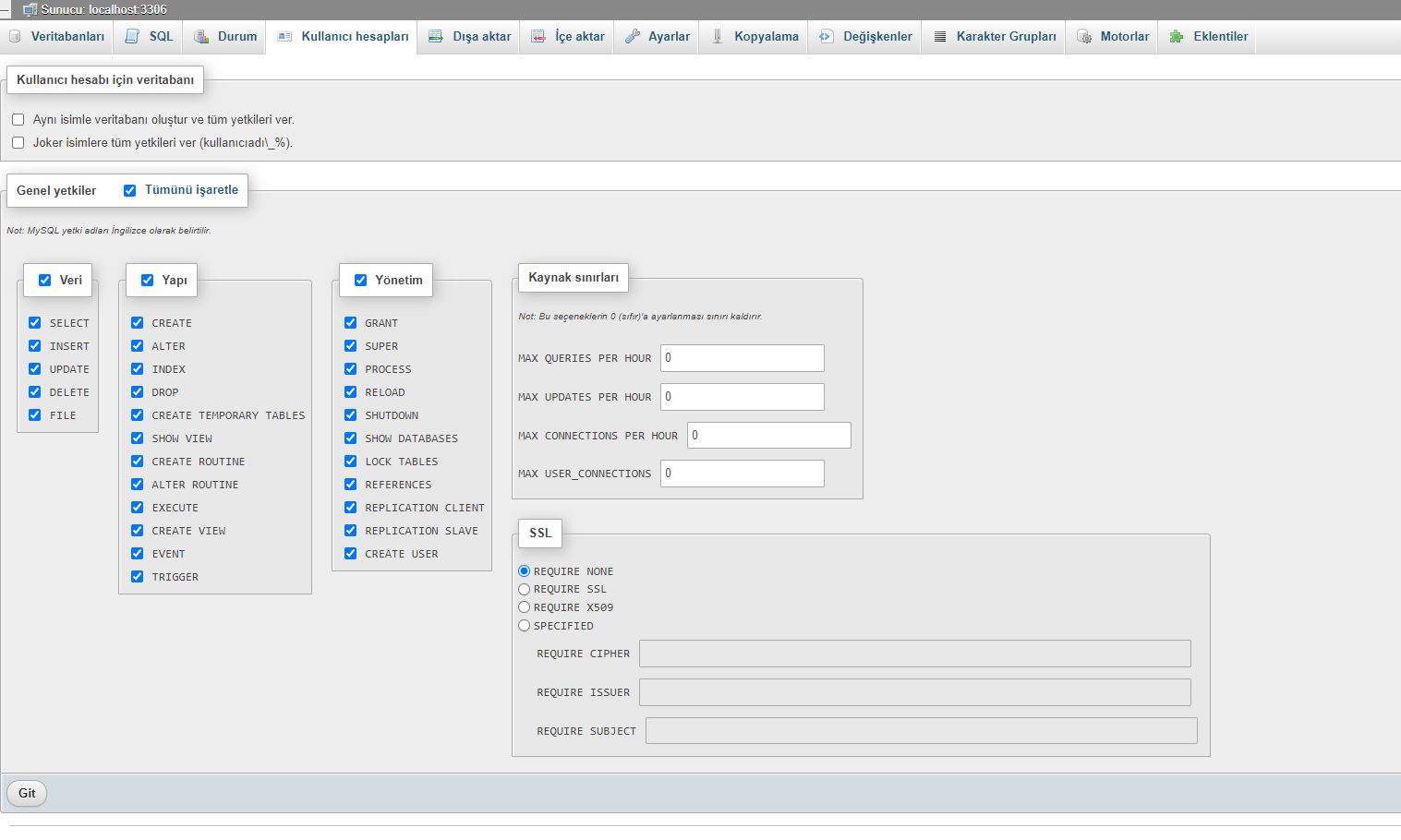The width and height of the screenshot is (1401, 840).
Task: Choose the REQUIRE X509 radio button
Action: (525, 607)
